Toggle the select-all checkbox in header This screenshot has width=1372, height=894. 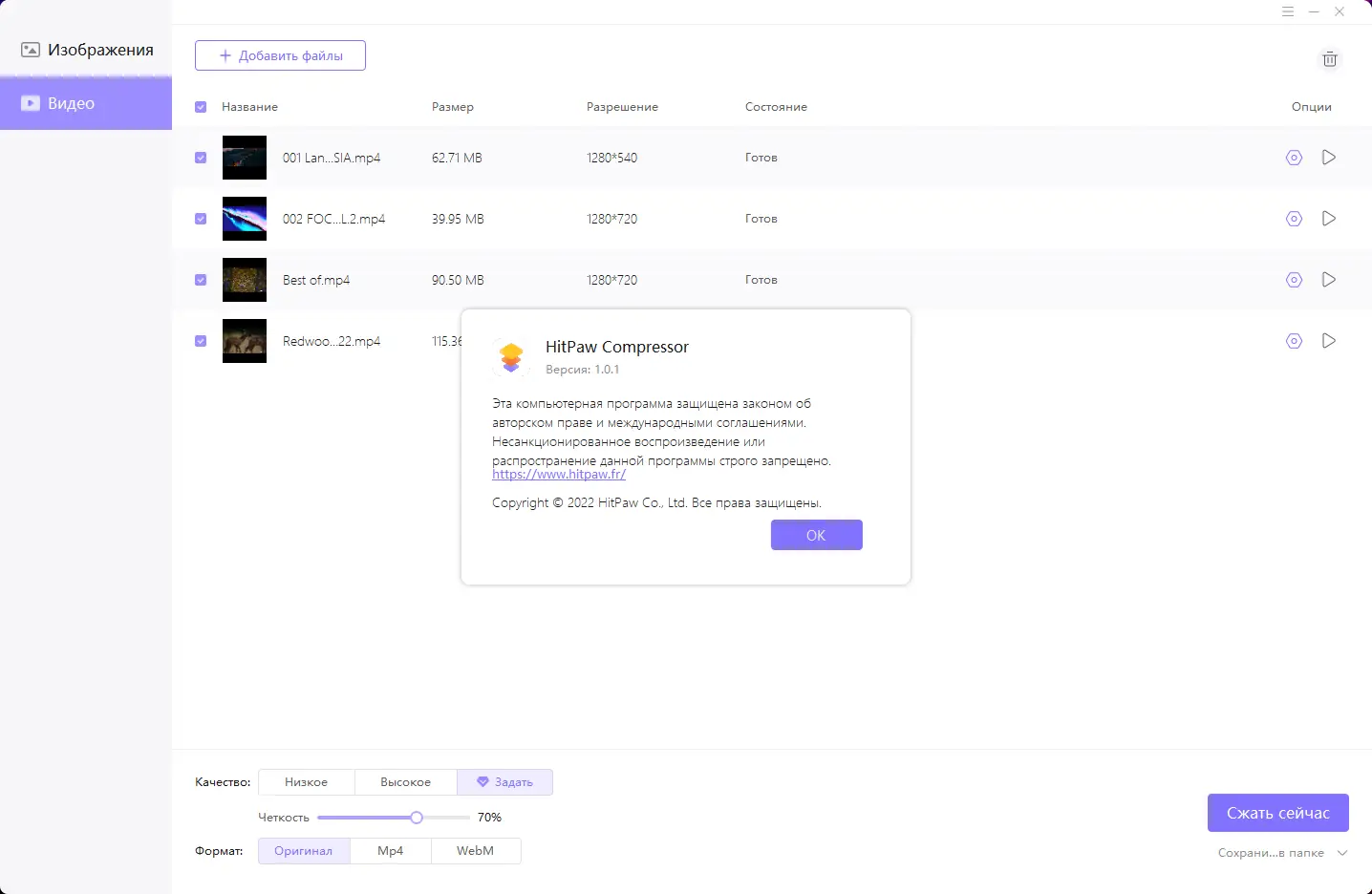tap(201, 107)
